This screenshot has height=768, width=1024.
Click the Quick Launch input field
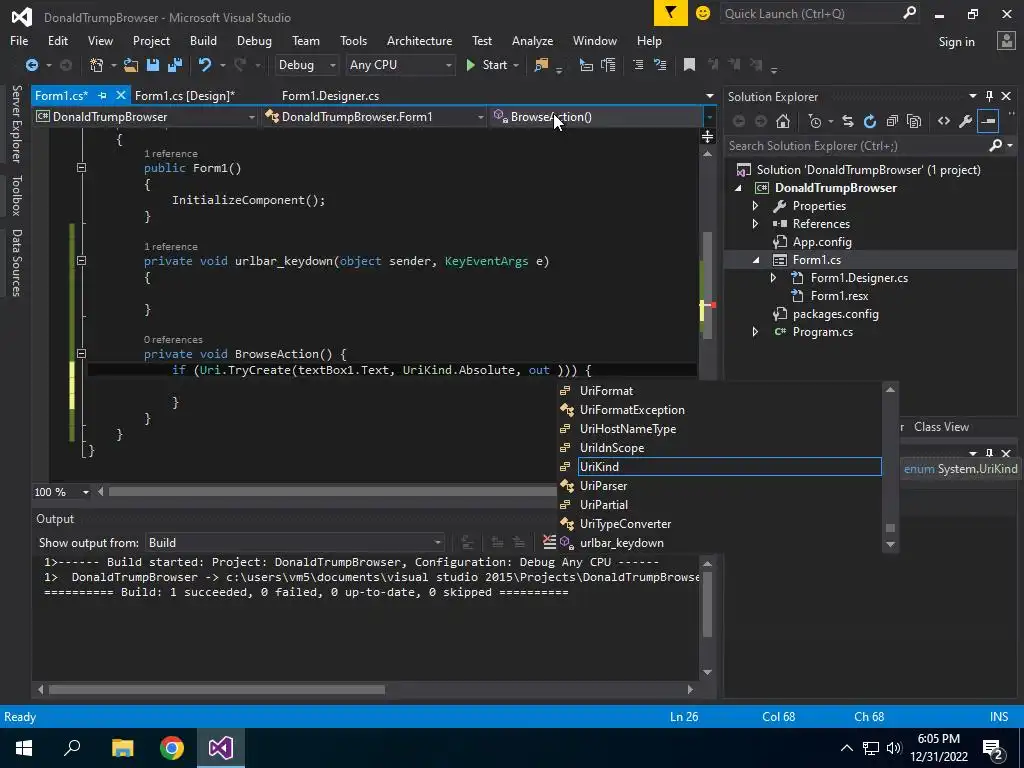[810, 14]
